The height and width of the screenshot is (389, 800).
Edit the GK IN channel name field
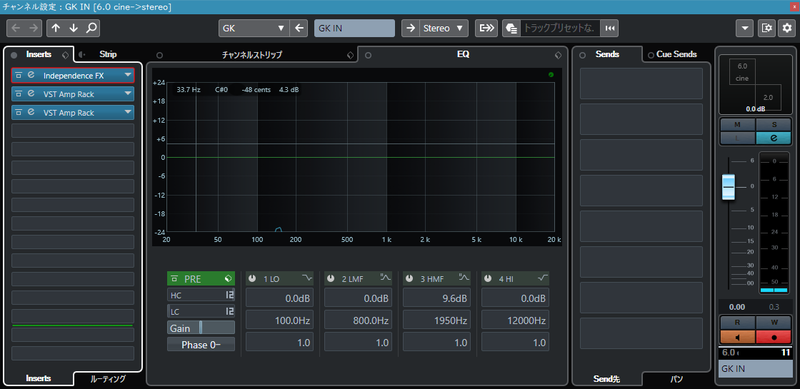(355, 29)
